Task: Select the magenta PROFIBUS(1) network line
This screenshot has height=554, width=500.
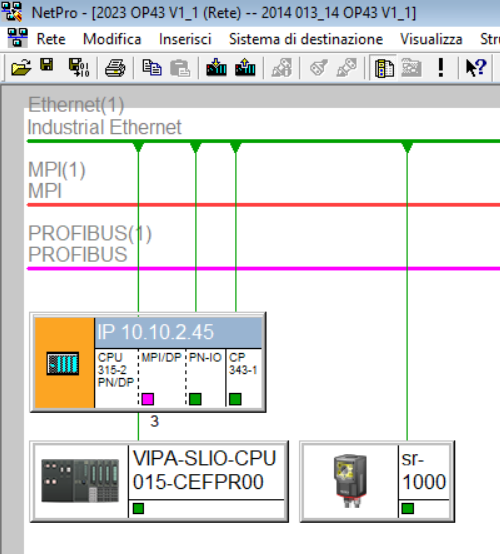Action: [263, 269]
